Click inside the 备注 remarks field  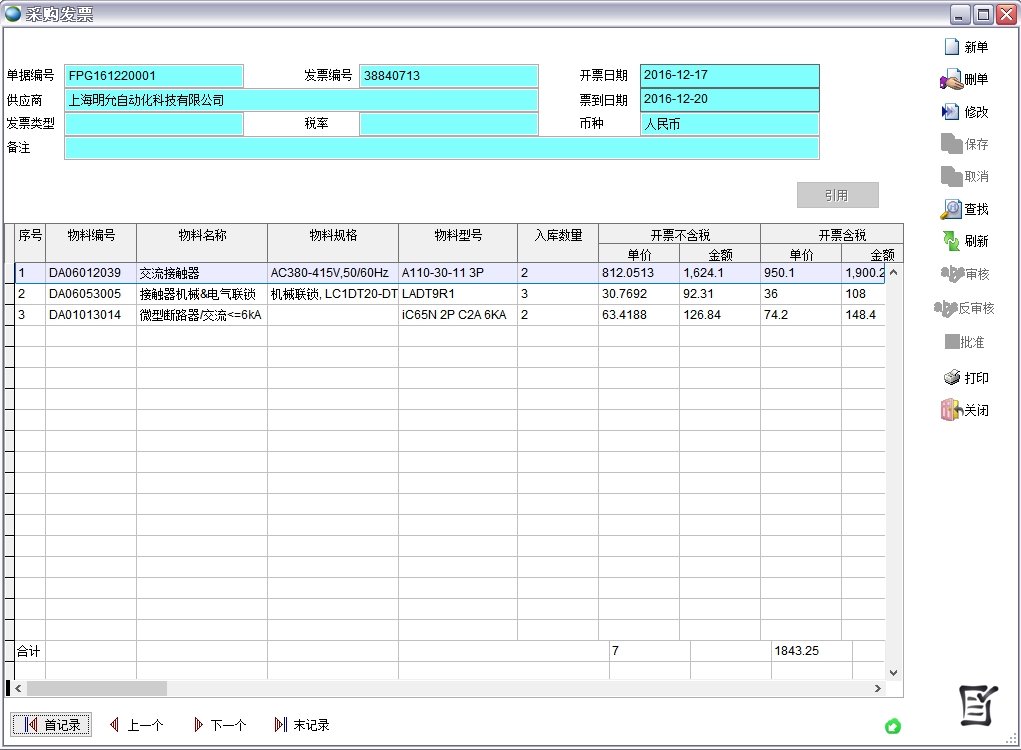(440, 147)
